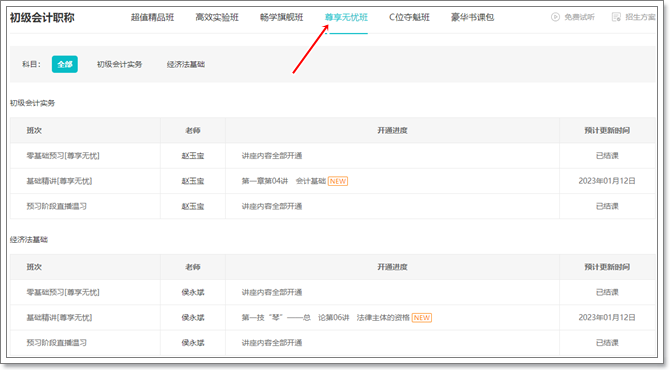
Task: Click 预计更新时间 header in second table
Action: (x=607, y=267)
